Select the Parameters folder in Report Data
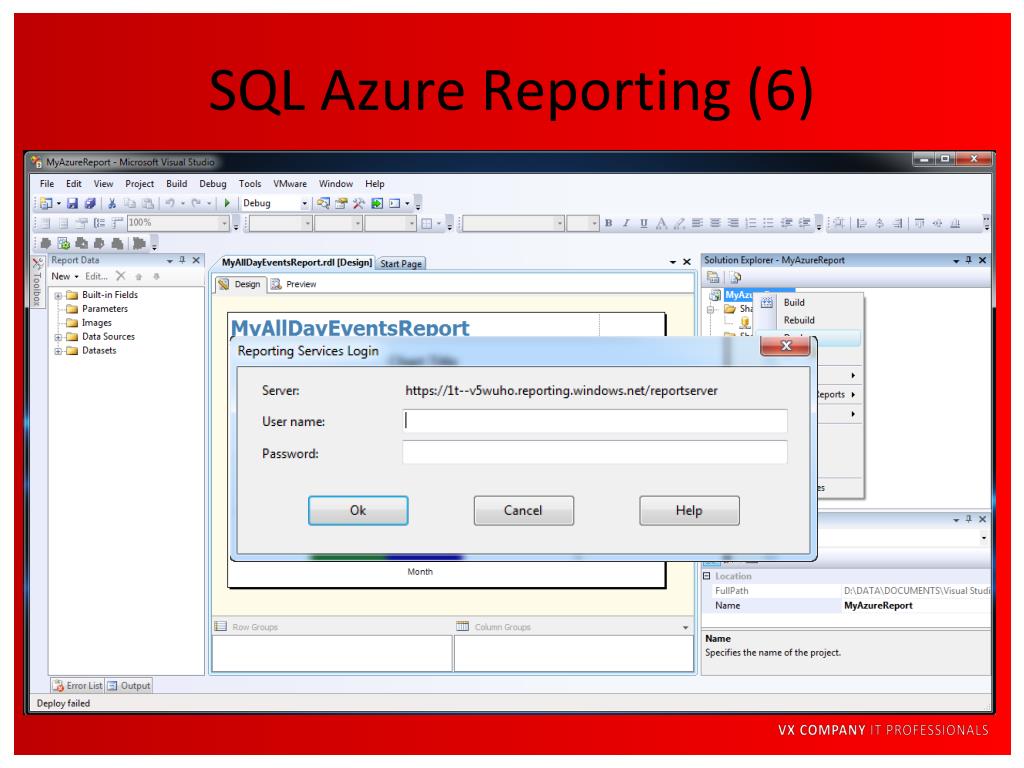Viewport: 1024px width, 768px height. click(x=97, y=309)
